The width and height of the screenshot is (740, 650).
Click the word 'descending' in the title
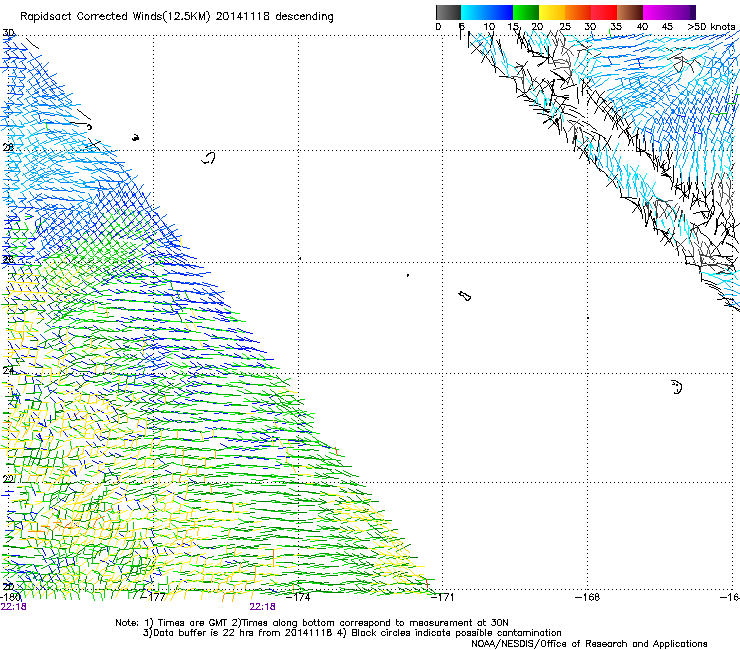point(304,17)
